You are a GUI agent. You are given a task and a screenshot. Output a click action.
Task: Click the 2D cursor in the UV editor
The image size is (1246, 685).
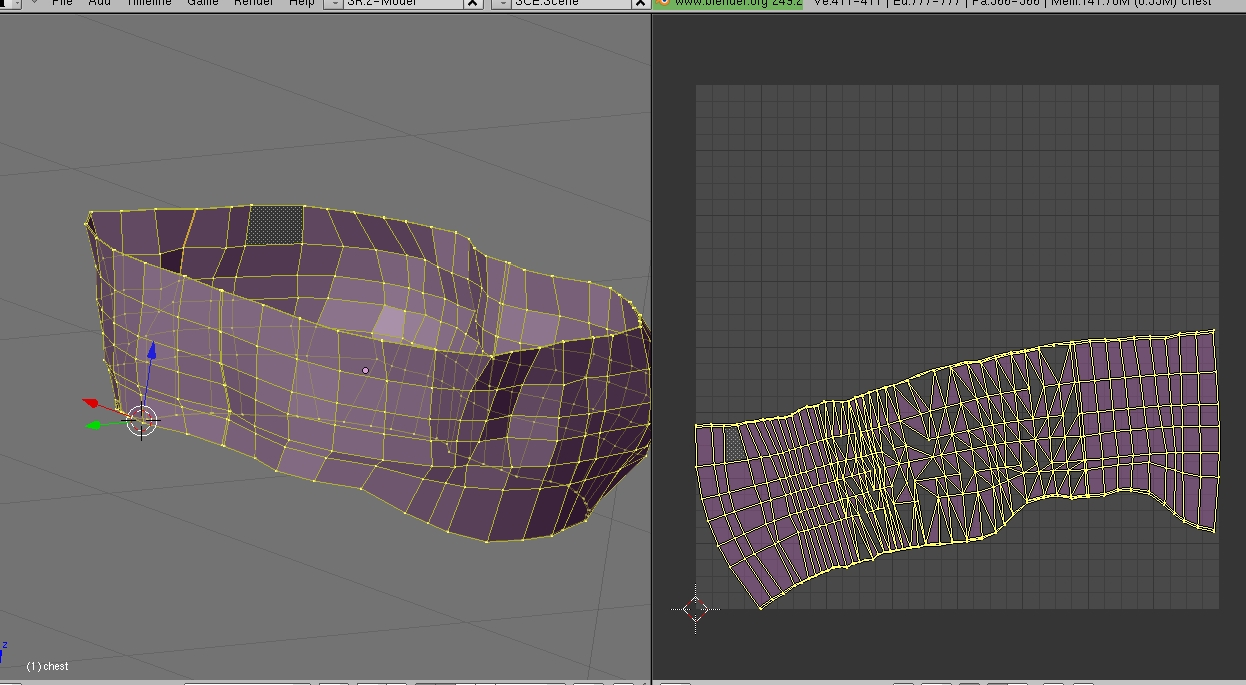pos(696,608)
